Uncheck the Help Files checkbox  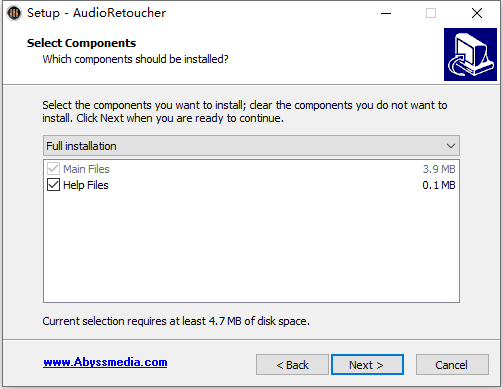pyautogui.click(x=53, y=185)
